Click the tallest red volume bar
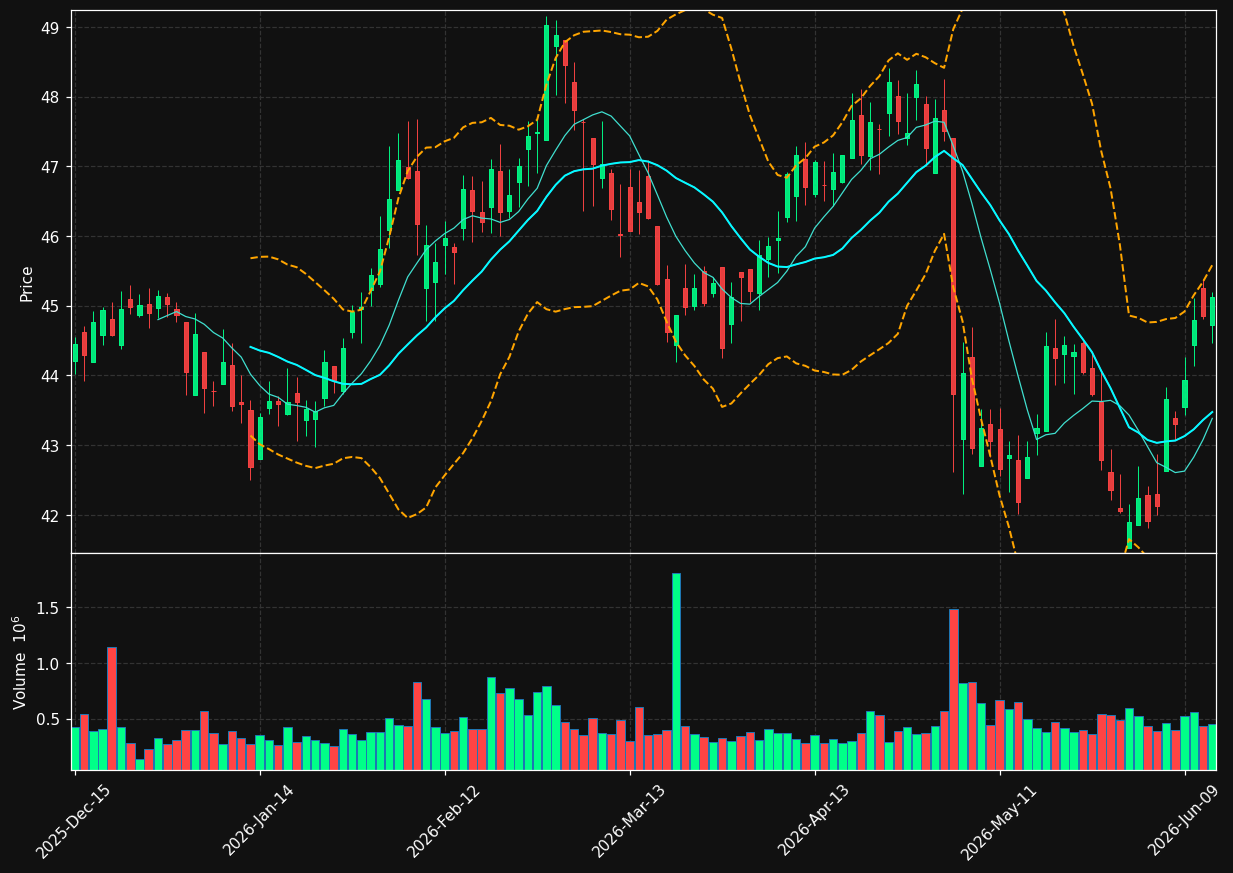Screen dimensions: 1233x873 954,689
